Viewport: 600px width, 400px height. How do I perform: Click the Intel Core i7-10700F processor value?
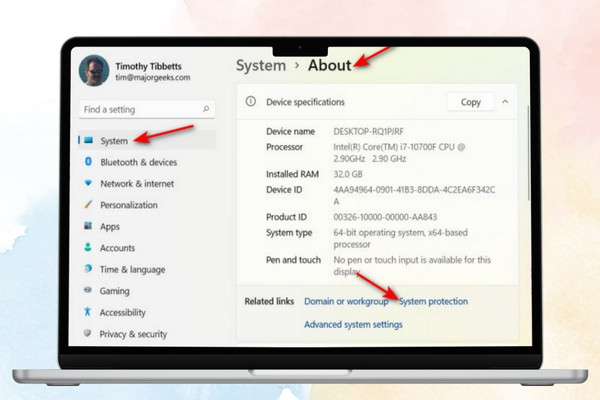coord(399,153)
